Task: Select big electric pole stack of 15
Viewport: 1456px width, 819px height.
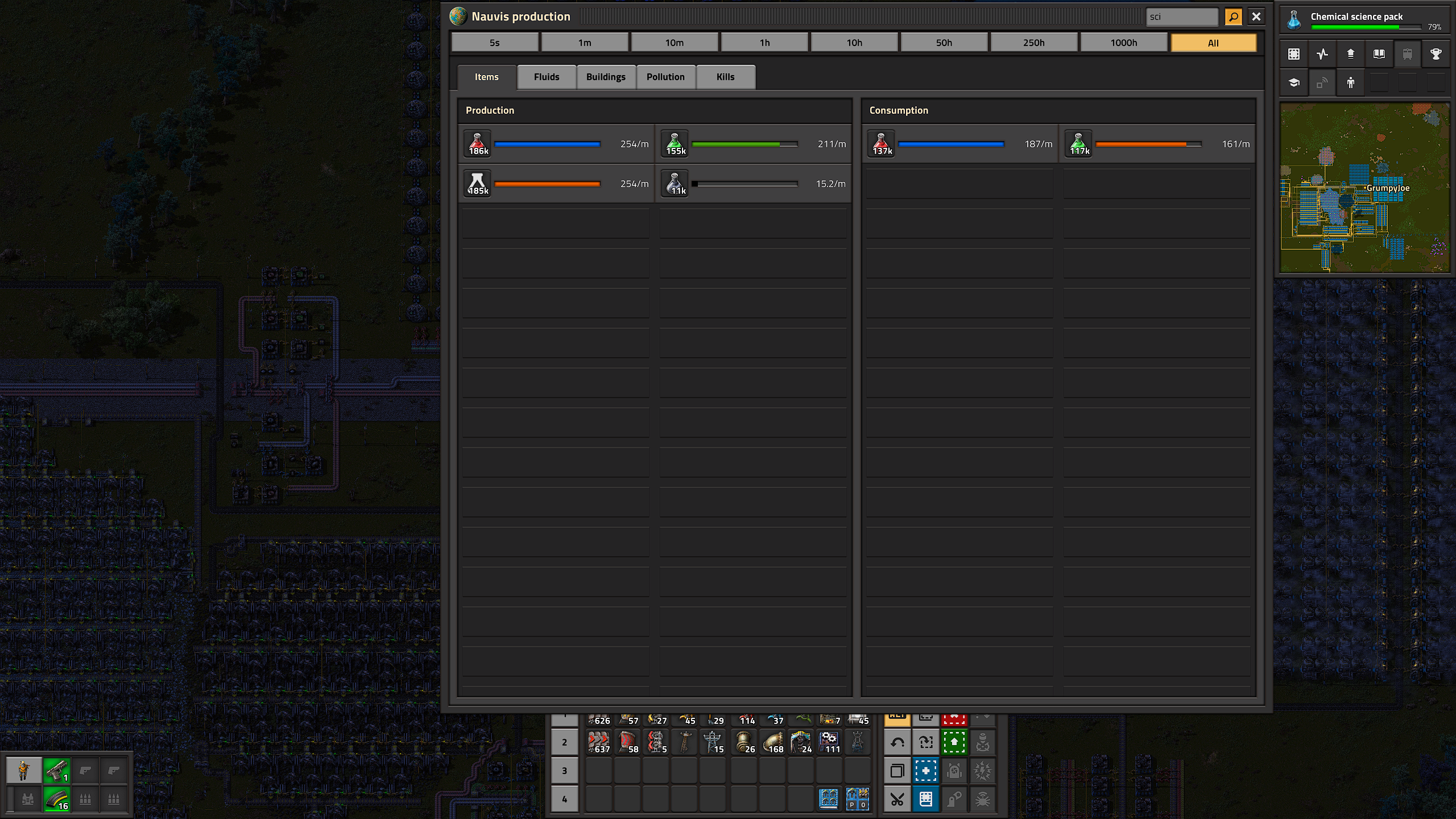Action: pyautogui.click(x=713, y=742)
